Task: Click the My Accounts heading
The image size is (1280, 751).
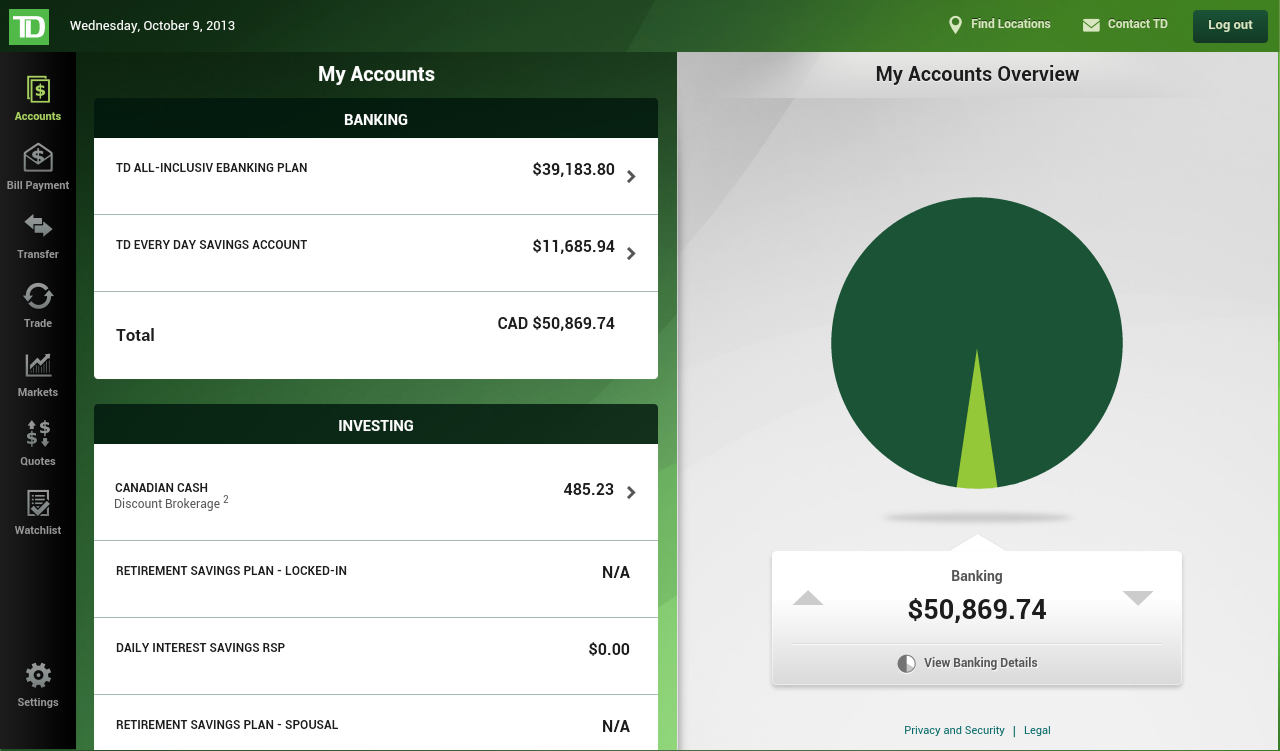Action: [376, 74]
